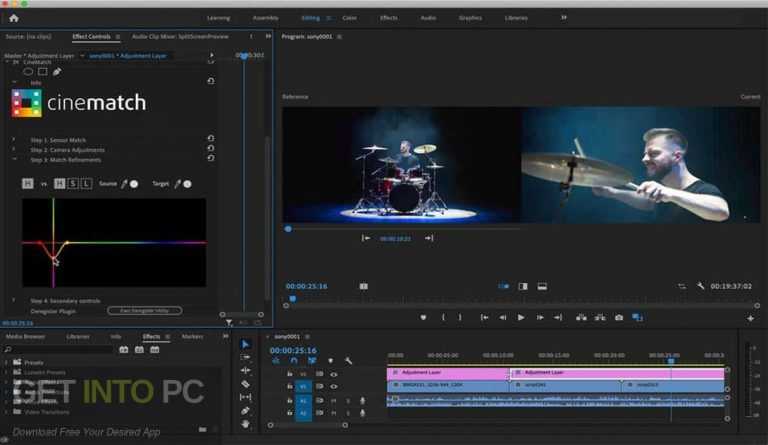Screen dimensions: 768x445
Task: Switch to the Color workspace tab
Action: click(349, 18)
